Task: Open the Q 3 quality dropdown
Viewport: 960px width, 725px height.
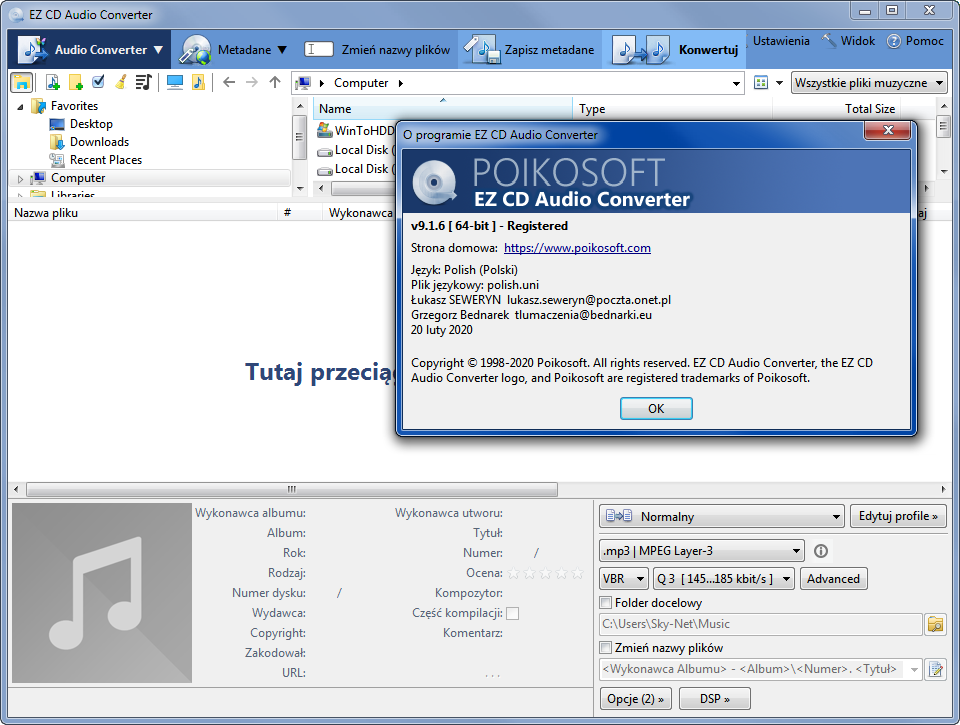Action: [724, 579]
